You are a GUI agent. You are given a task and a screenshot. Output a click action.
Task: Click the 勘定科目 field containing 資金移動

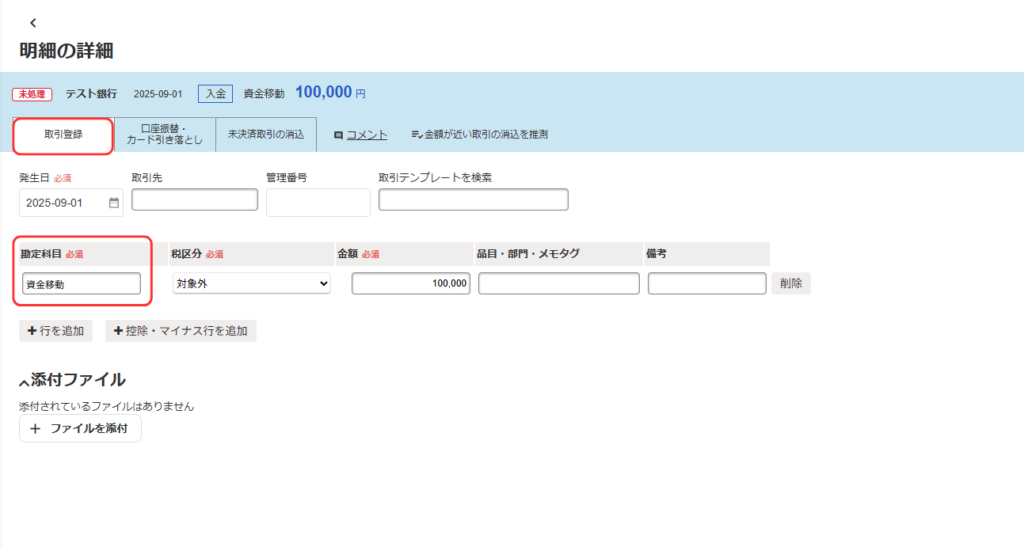81,284
